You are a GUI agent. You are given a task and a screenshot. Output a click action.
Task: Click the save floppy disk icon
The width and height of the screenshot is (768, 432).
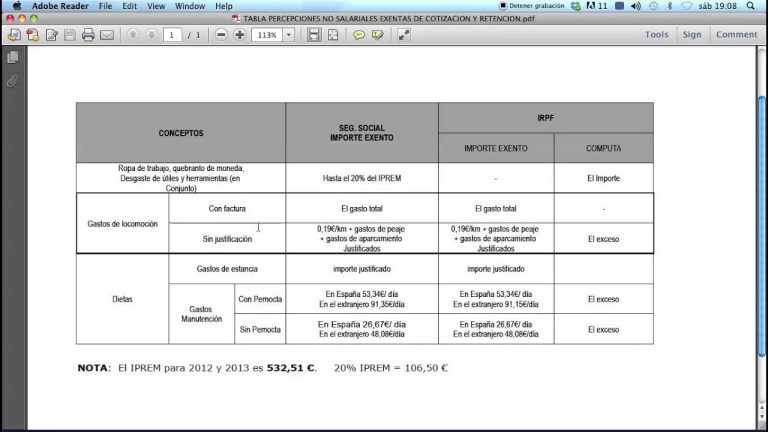coord(69,35)
